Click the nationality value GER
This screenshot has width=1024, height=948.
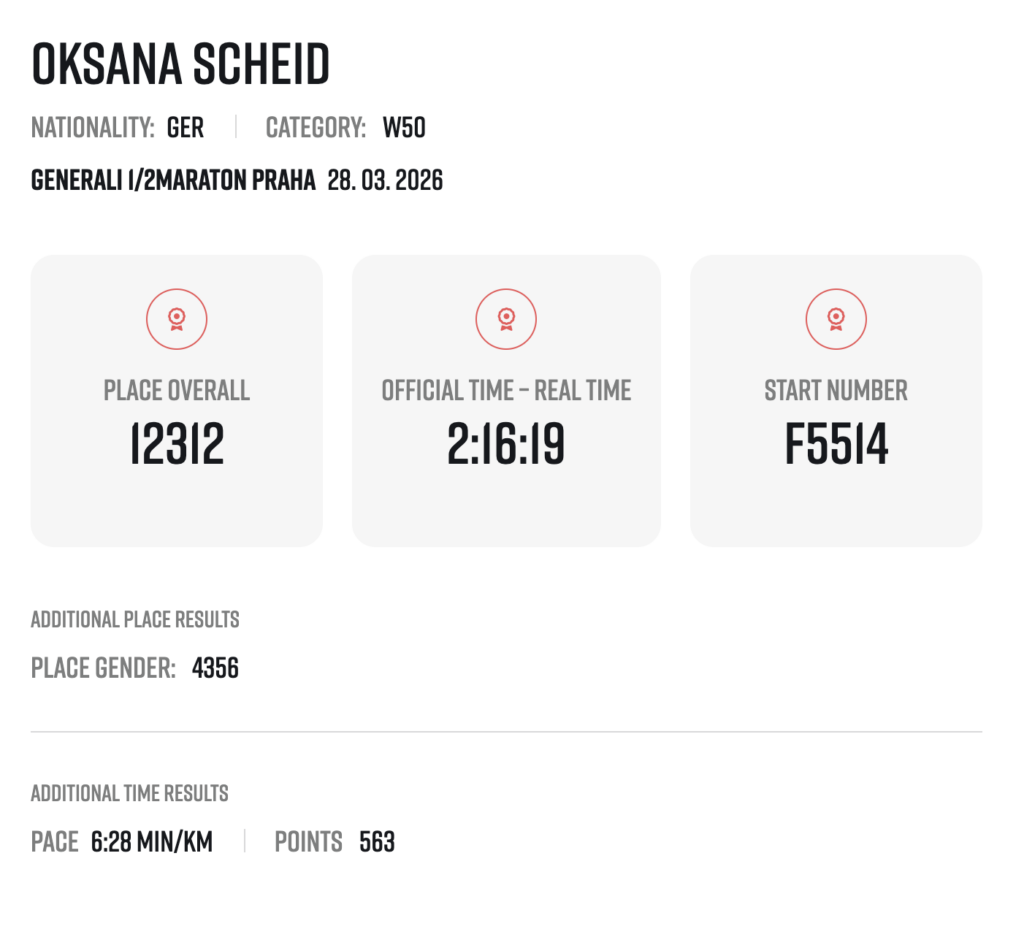pos(185,128)
